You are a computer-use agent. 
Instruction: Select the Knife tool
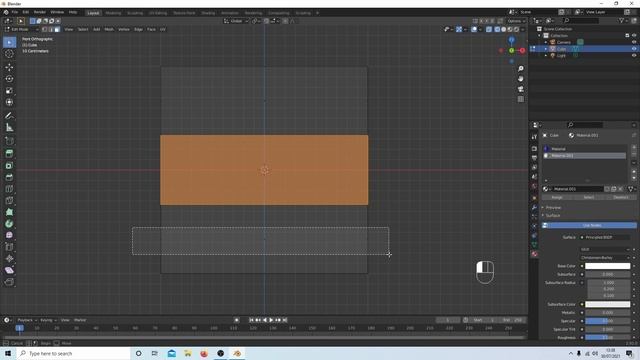point(9,200)
